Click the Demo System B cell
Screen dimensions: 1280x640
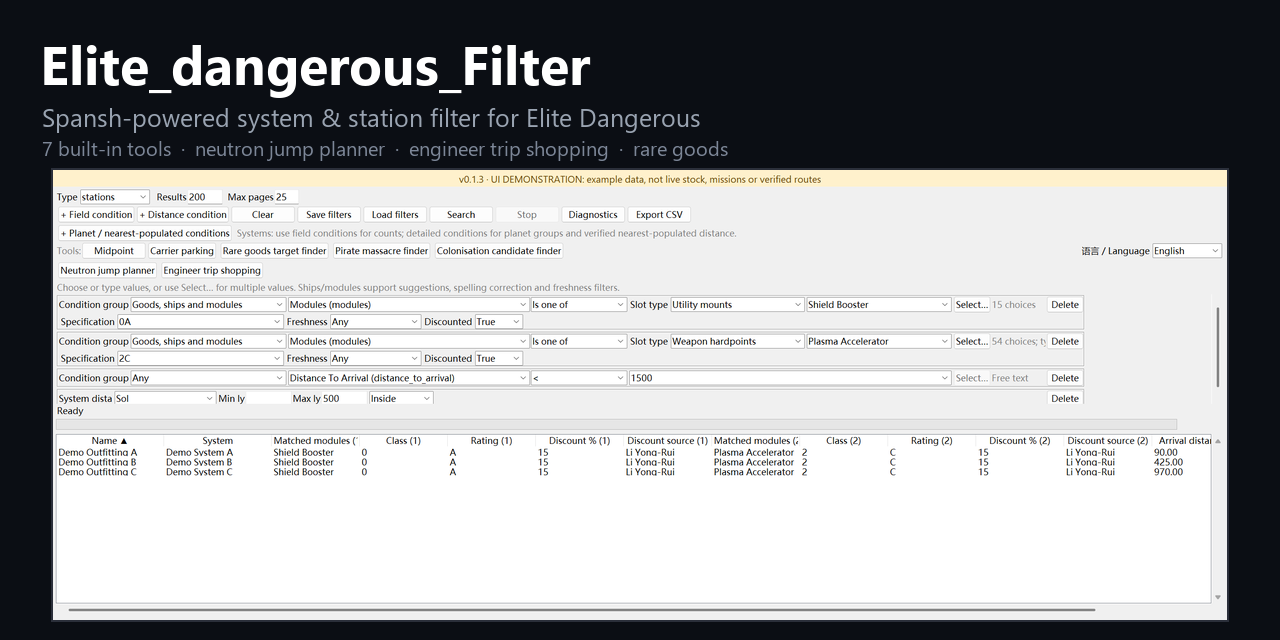tap(199, 462)
